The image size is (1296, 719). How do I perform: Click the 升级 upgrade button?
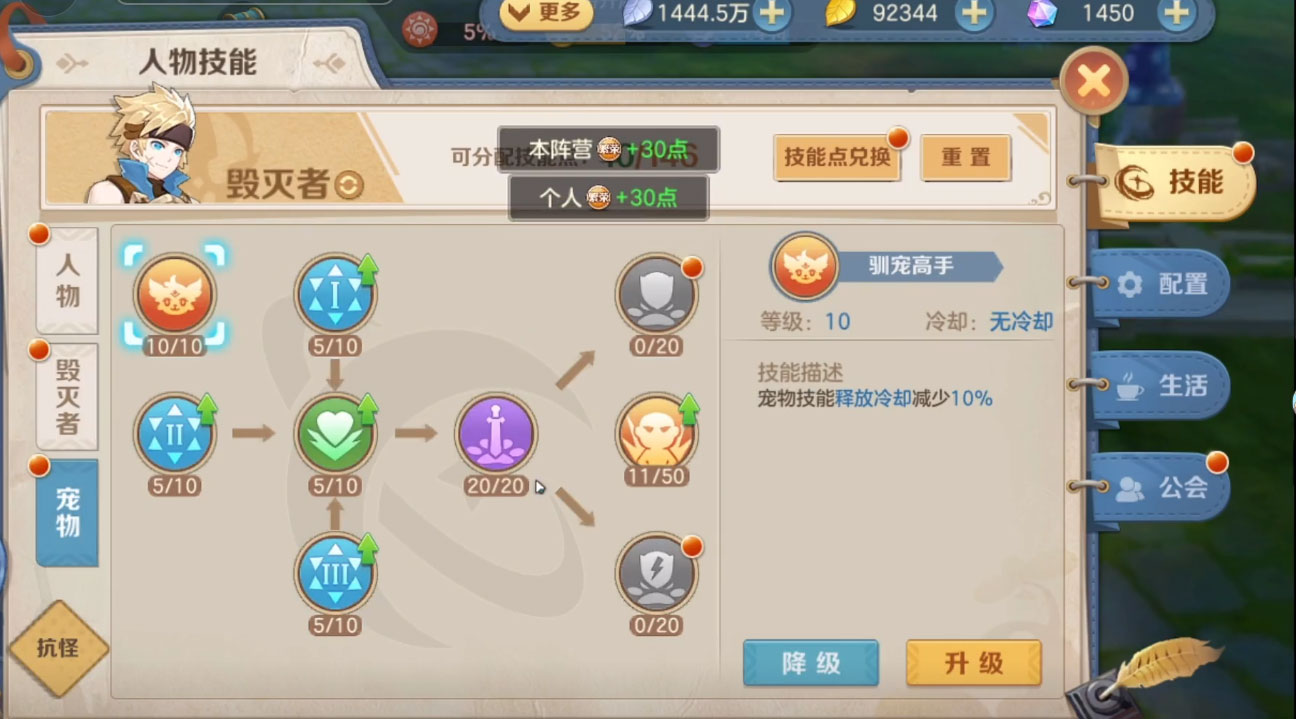(x=973, y=663)
